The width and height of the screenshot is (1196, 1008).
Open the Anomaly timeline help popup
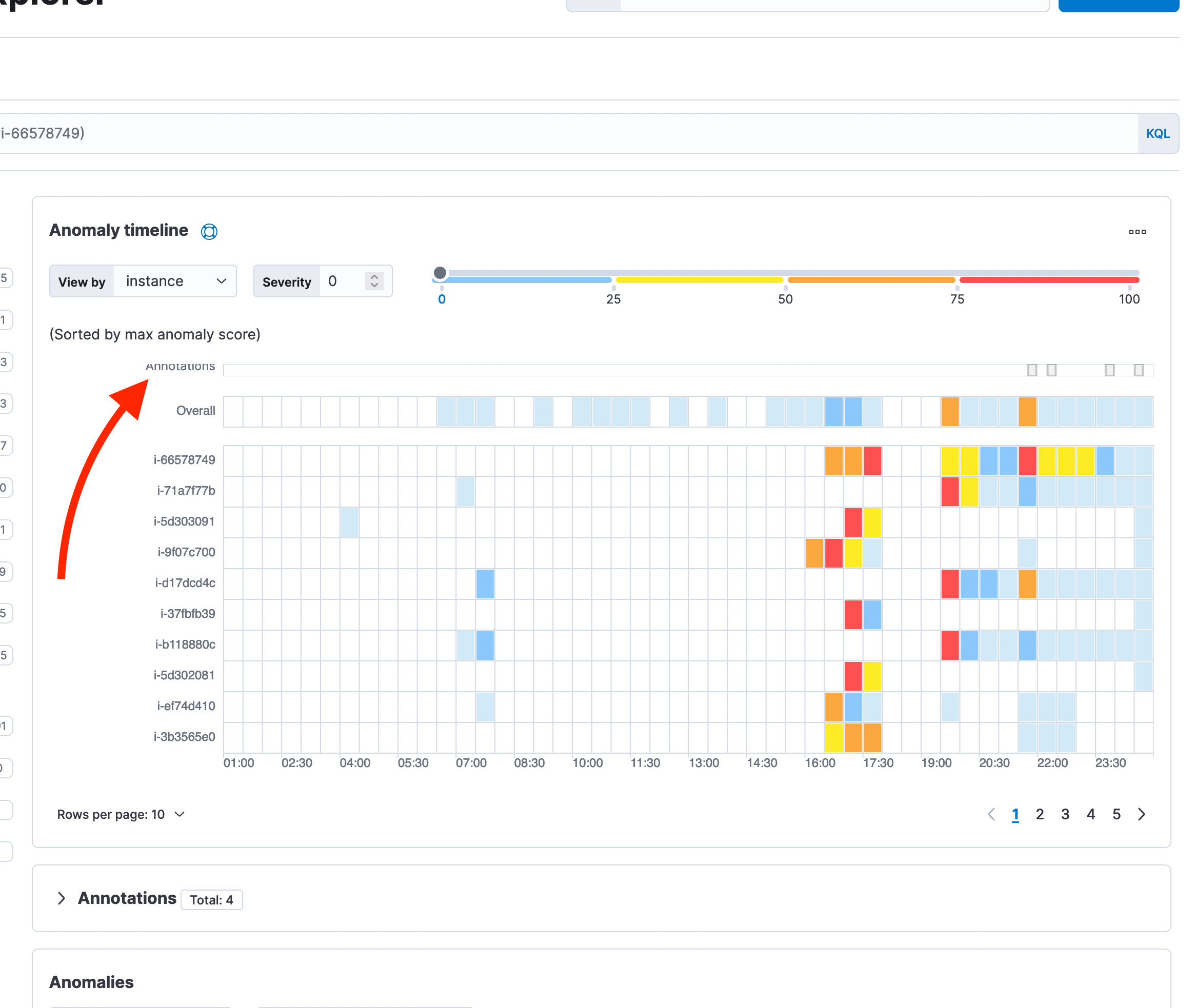point(209,231)
